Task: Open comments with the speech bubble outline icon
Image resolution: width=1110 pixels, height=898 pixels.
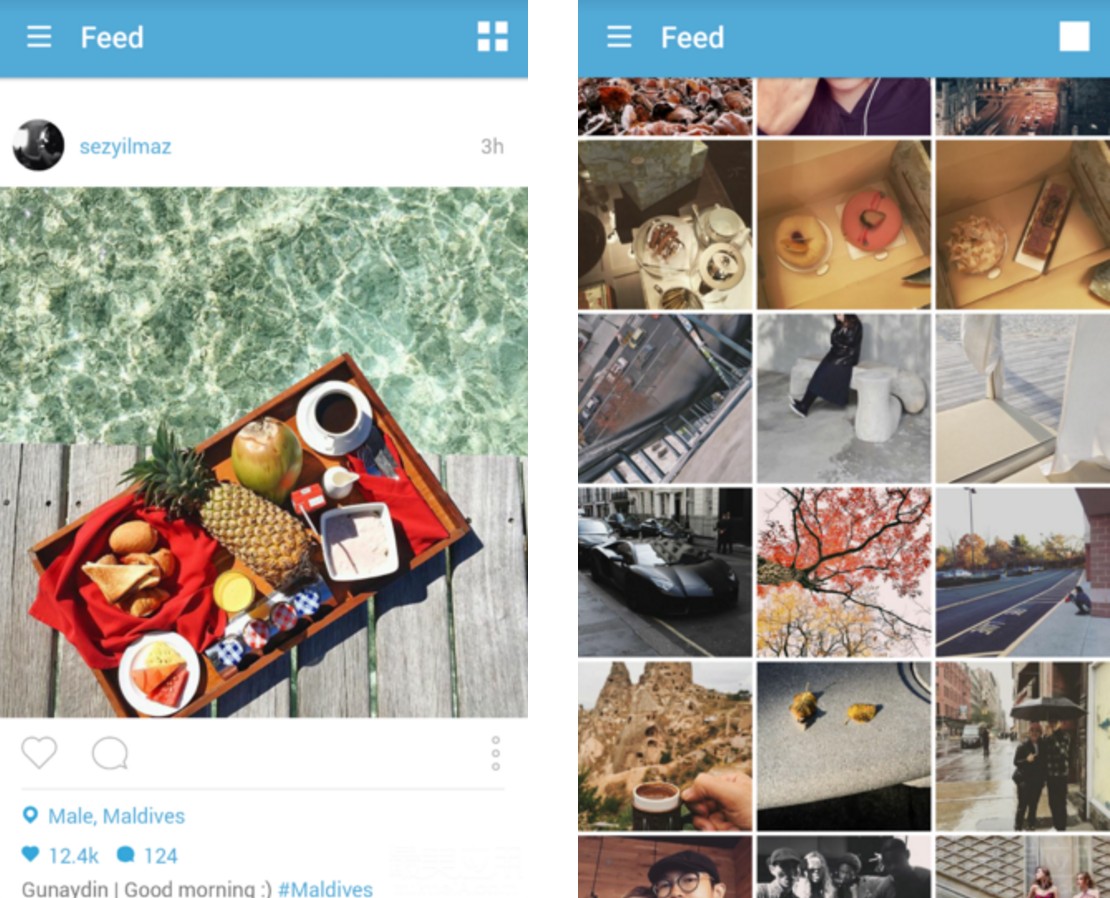Action: 110,753
